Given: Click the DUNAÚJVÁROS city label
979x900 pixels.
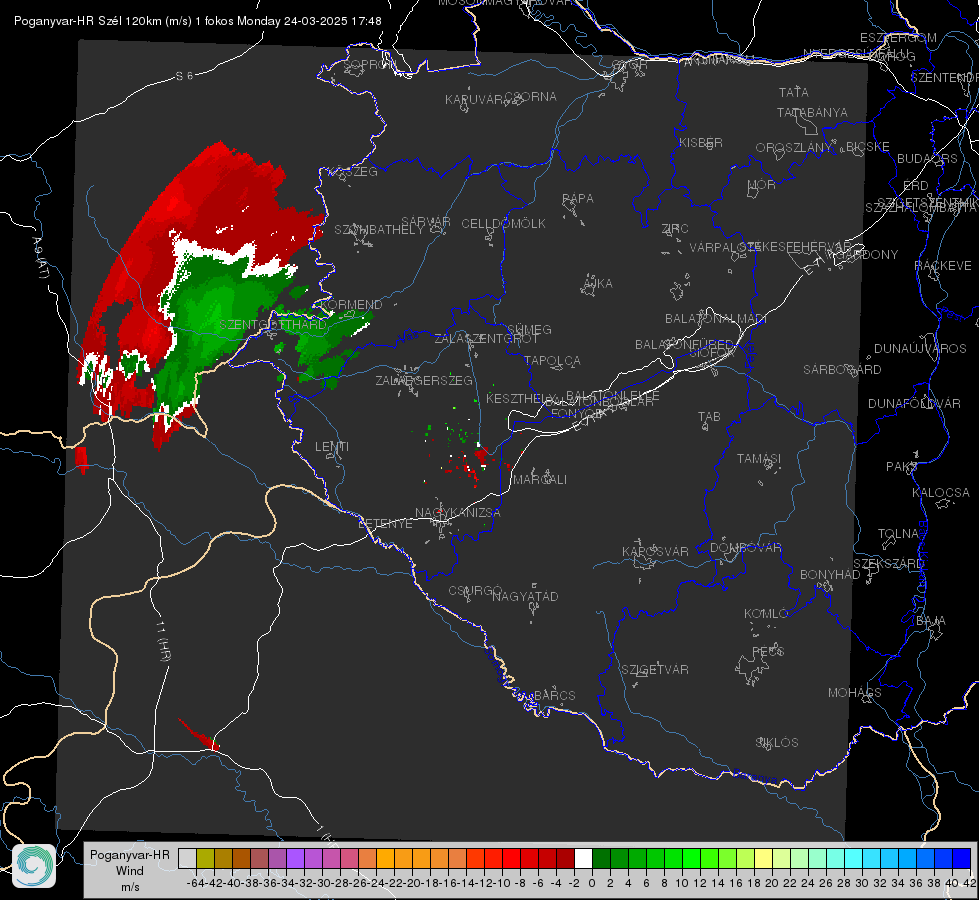Looking at the screenshot, I should pos(920,349).
